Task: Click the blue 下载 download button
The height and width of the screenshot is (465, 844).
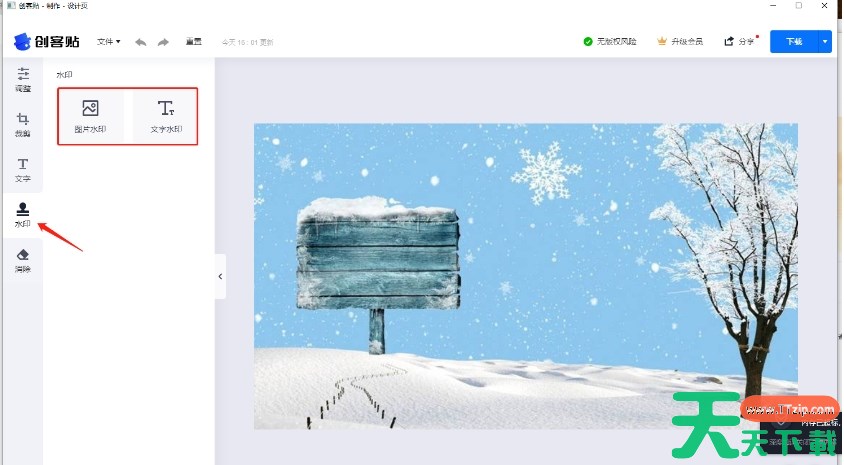Action: pos(794,41)
